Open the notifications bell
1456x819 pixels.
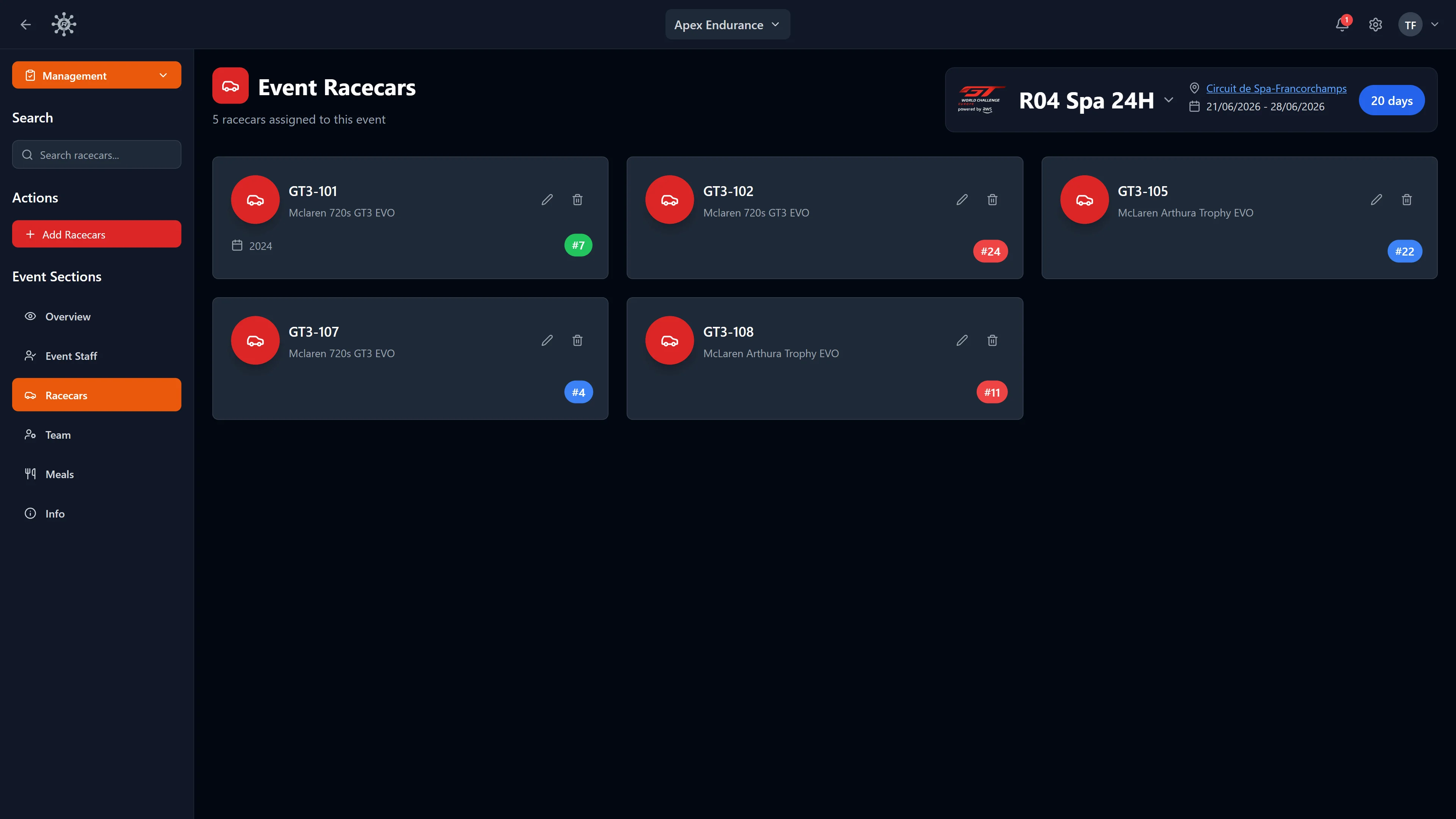[1342, 24]
